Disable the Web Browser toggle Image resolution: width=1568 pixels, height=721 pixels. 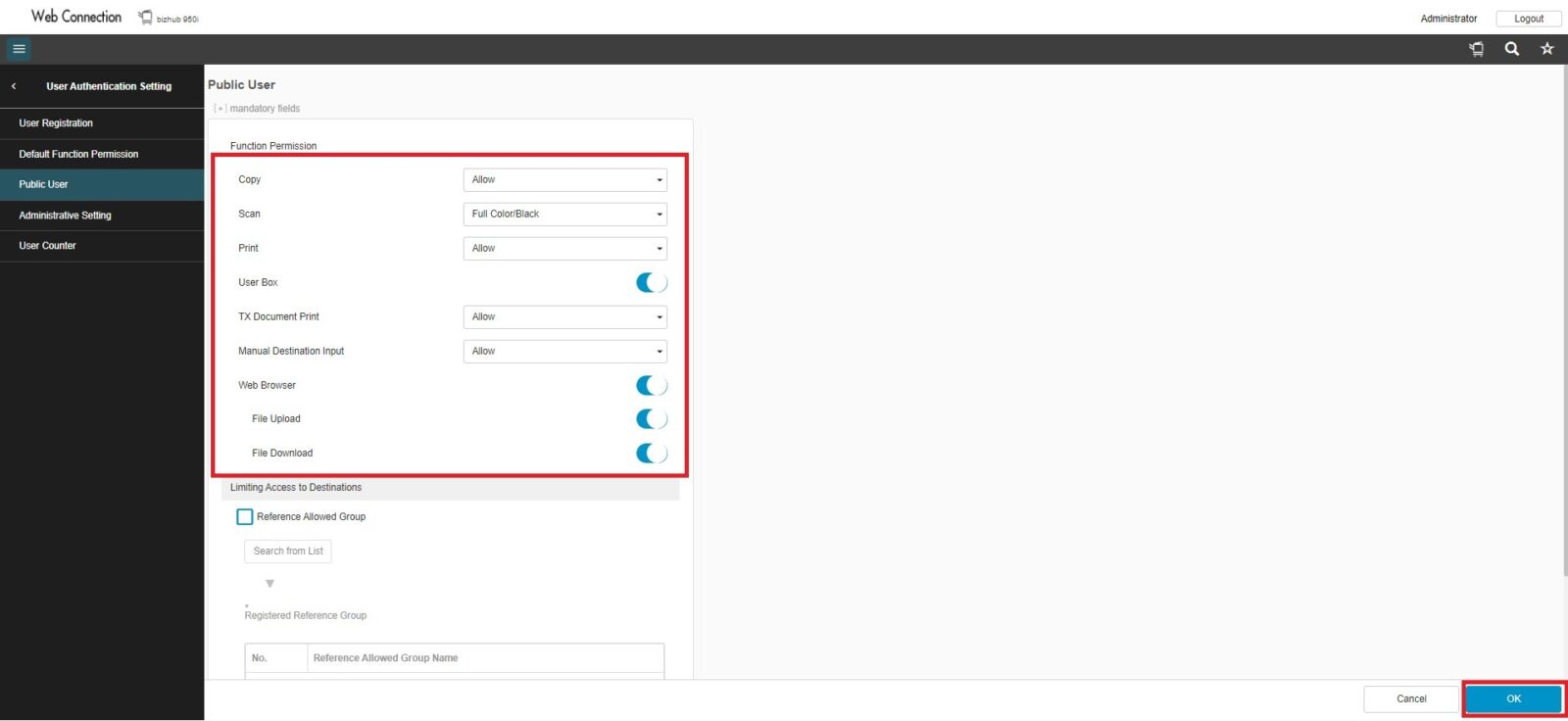(651, 385)
